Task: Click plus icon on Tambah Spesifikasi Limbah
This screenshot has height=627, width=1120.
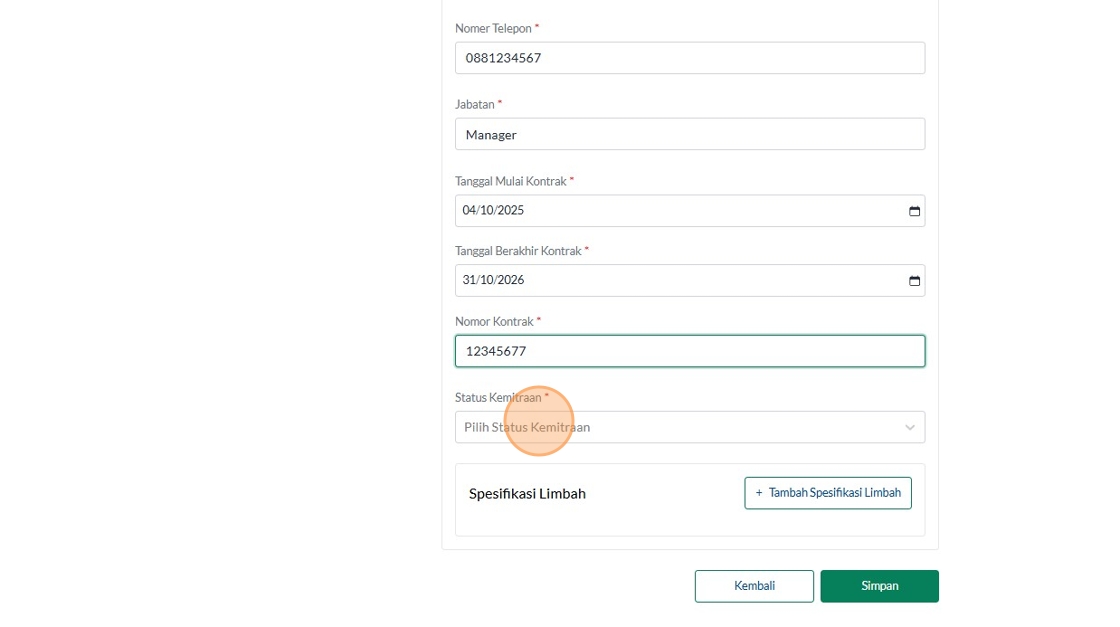Action: pyautogui.click(x=759, y=493)
